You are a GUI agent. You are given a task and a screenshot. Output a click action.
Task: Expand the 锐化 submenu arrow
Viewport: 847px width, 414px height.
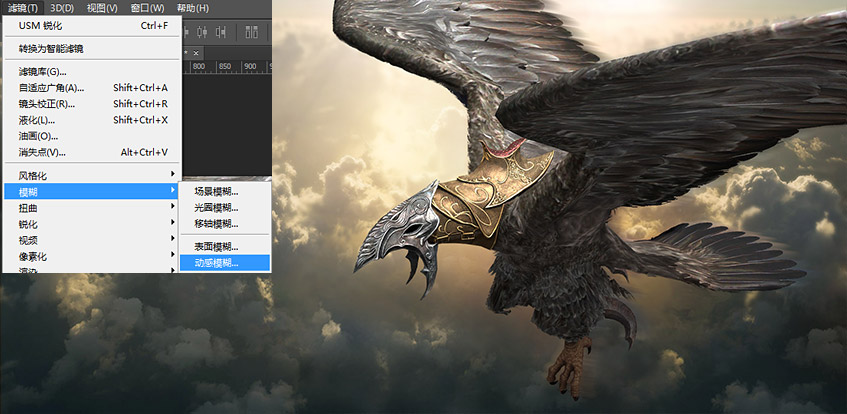click(x=173, y=222)
